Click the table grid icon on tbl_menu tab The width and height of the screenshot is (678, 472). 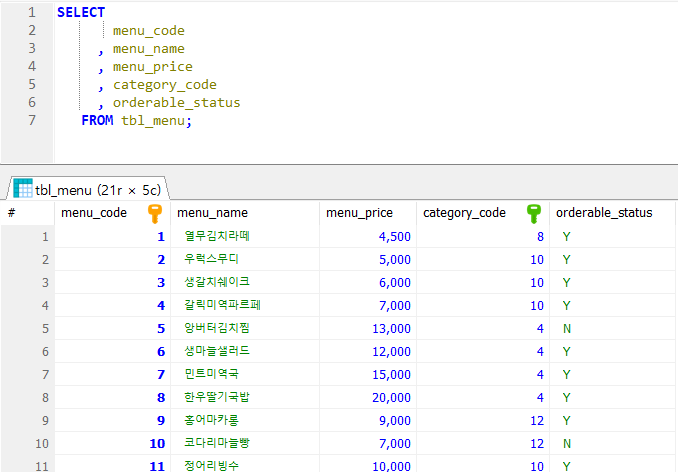[23, 189]
